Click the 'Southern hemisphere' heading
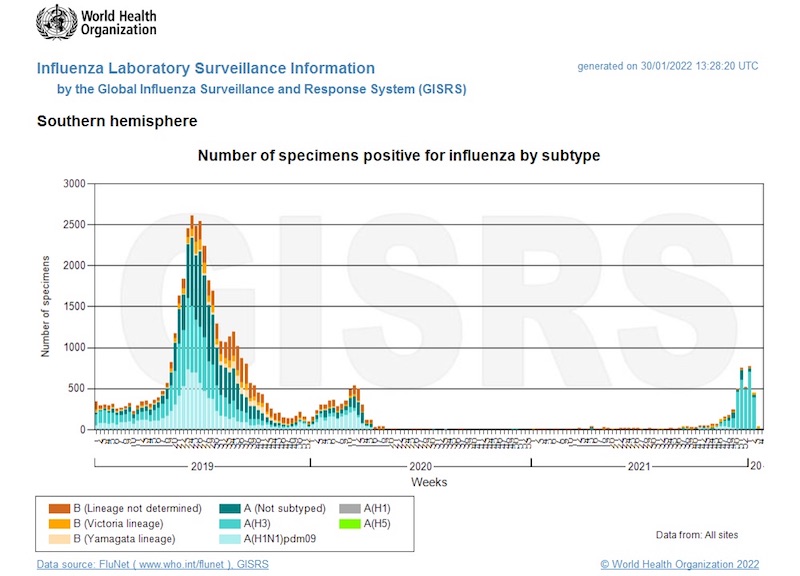800x576 pixels. [117, 121]
